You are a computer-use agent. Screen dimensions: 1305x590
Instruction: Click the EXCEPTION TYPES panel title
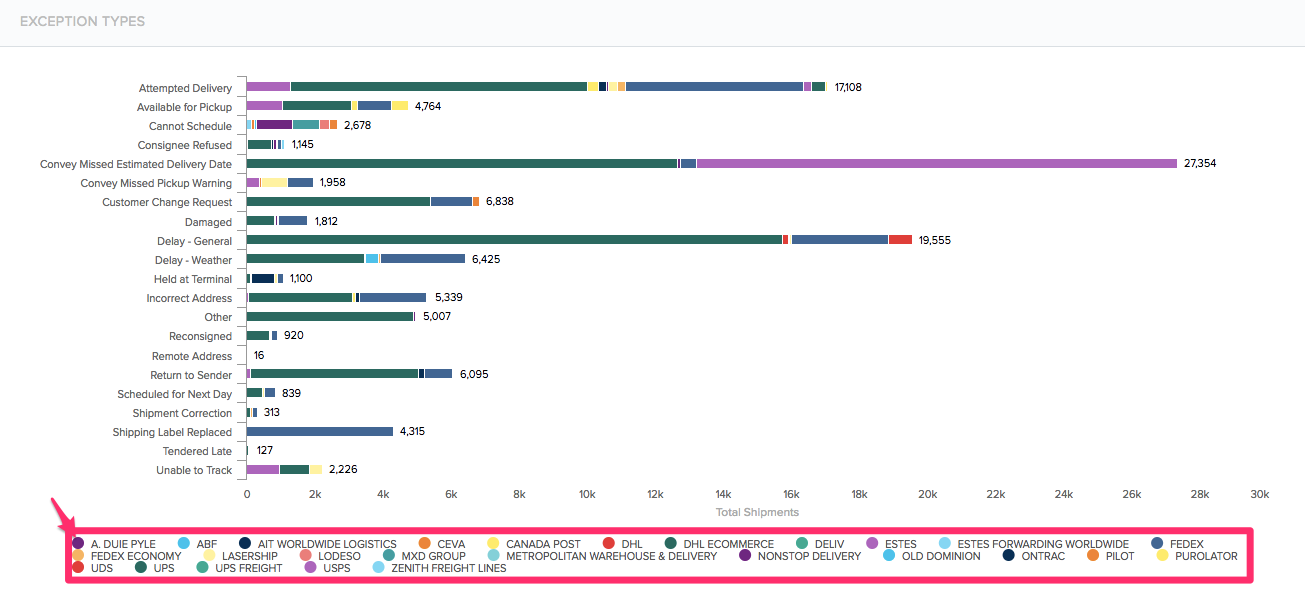(x=82, y=21)
